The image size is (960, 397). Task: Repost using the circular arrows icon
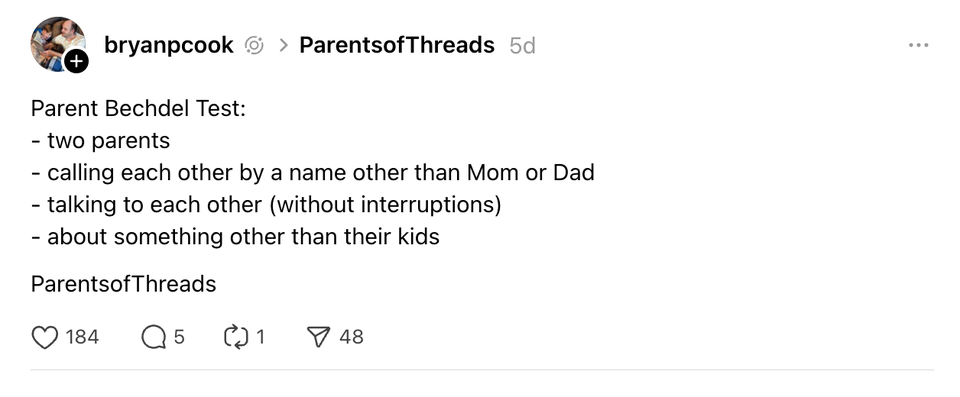coord(236,337)
